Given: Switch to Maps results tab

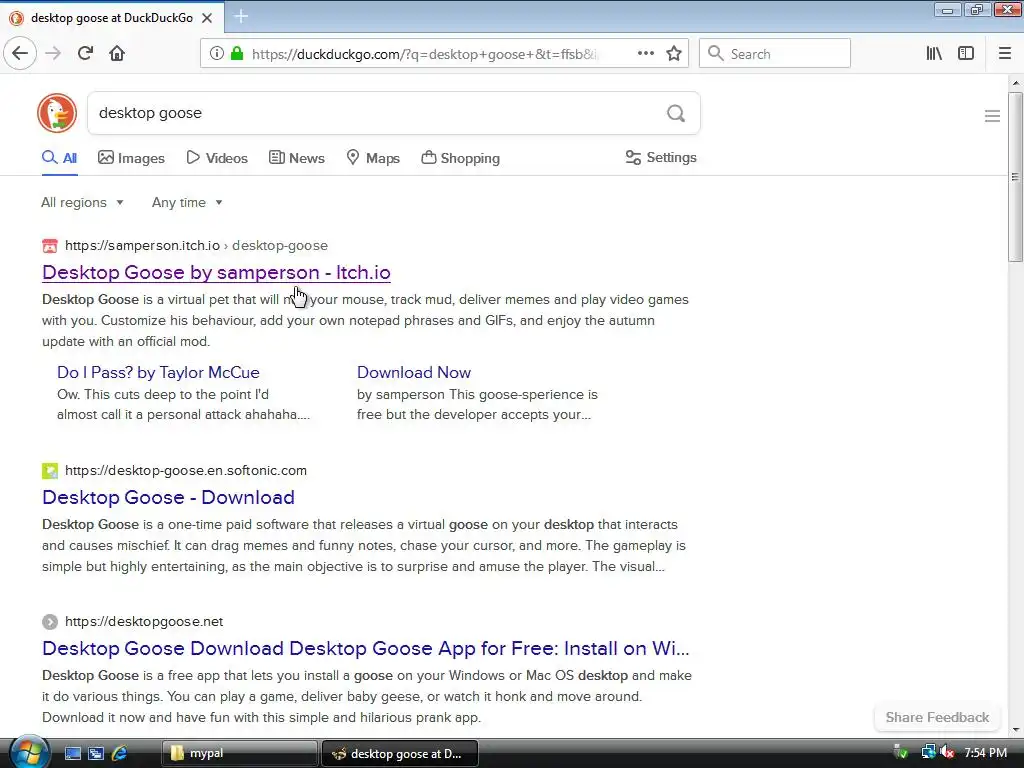Looking at the screenshot, I should 373,157.
